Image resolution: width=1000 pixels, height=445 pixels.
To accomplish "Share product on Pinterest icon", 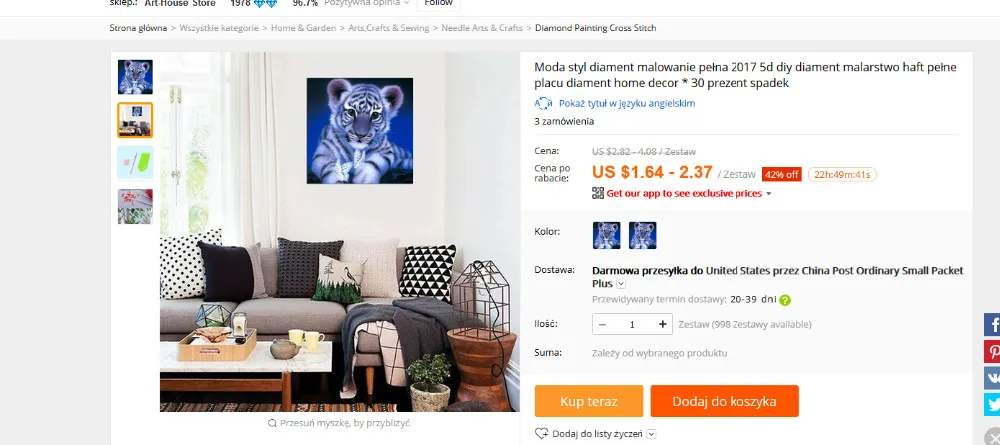I will 992,351.
